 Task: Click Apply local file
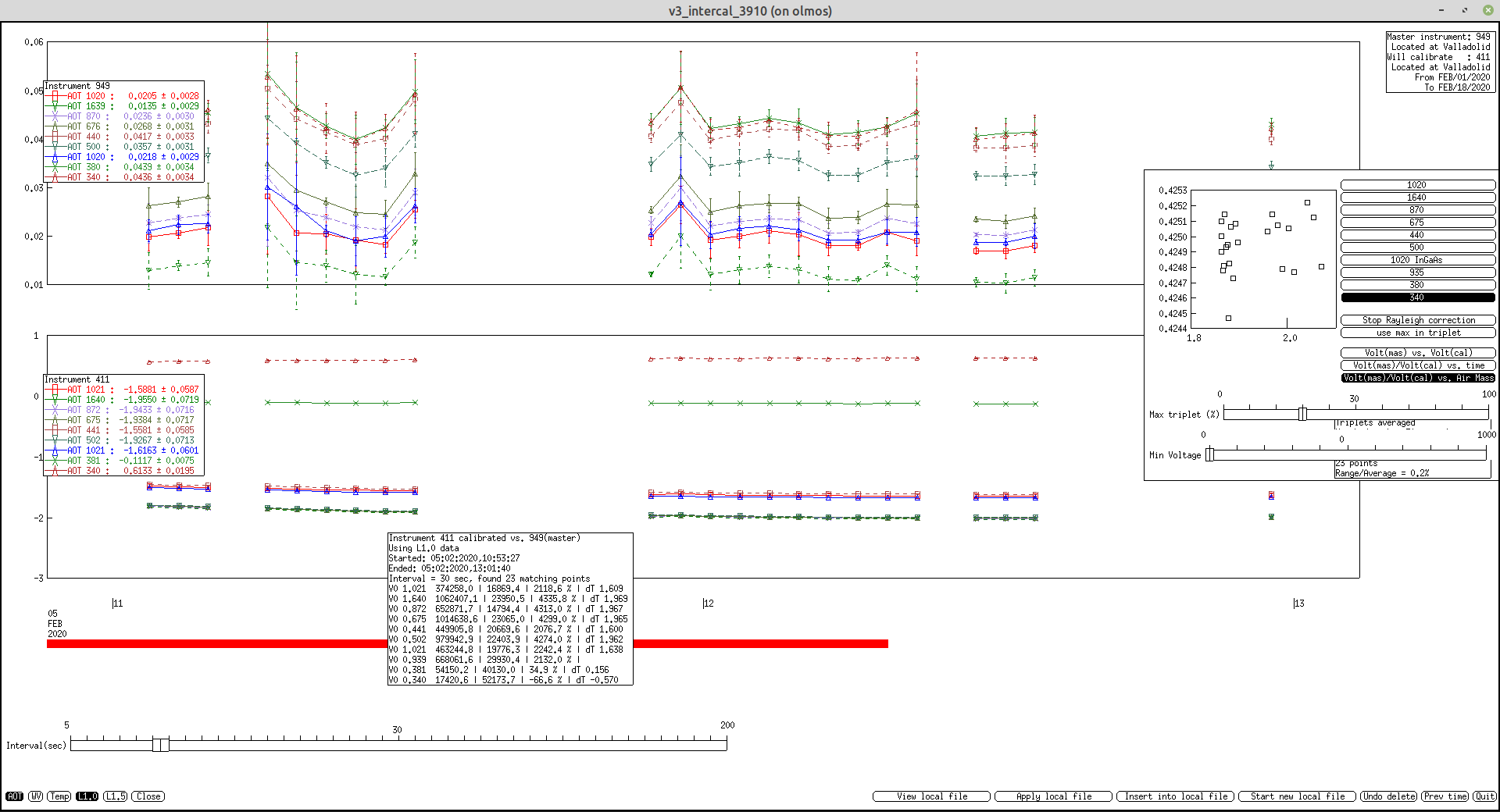(1053, 796)
